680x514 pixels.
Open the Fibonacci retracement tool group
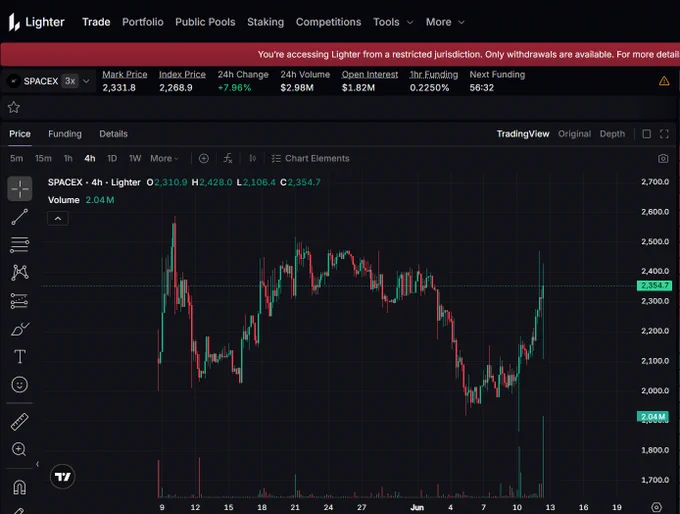[20, 245]
